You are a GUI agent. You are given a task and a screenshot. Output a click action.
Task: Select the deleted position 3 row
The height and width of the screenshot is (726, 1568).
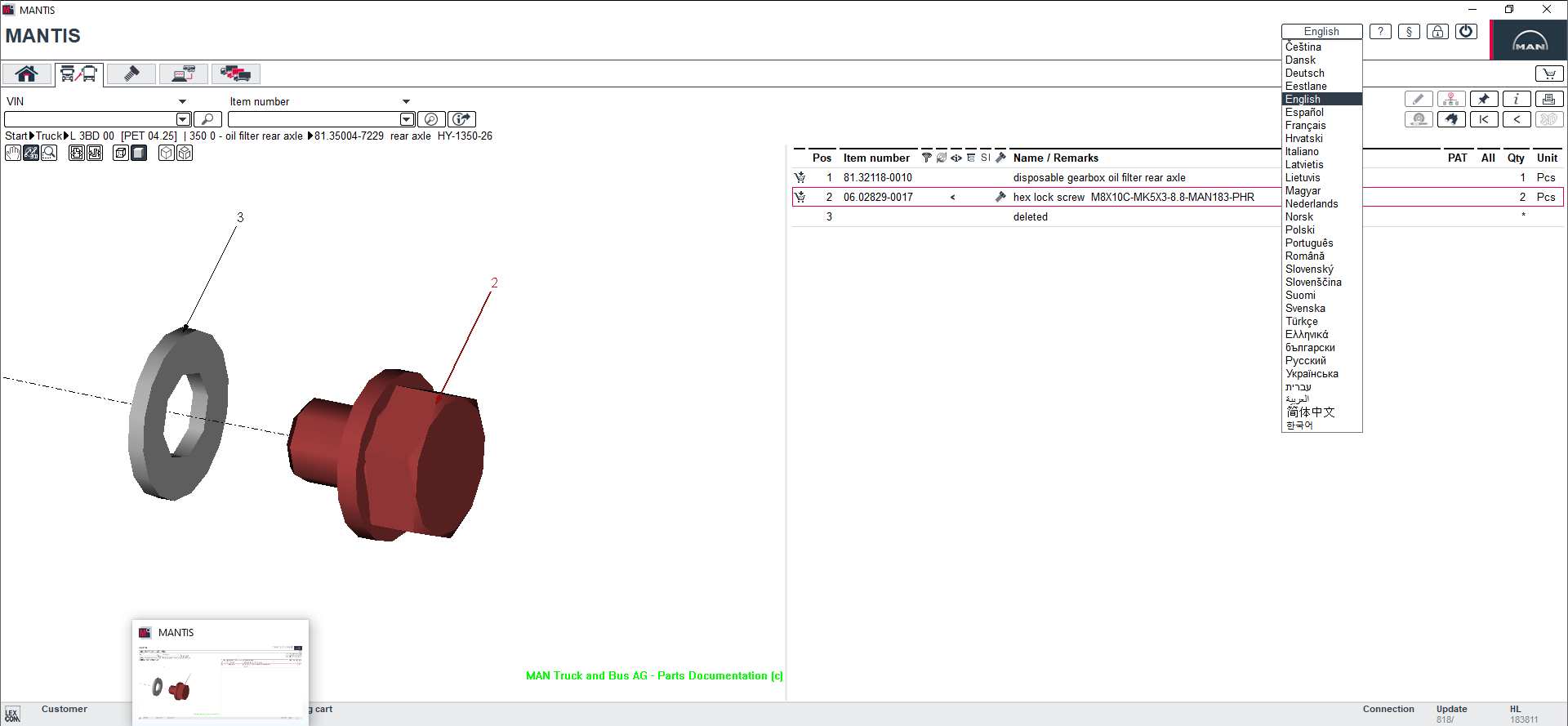1178,216
